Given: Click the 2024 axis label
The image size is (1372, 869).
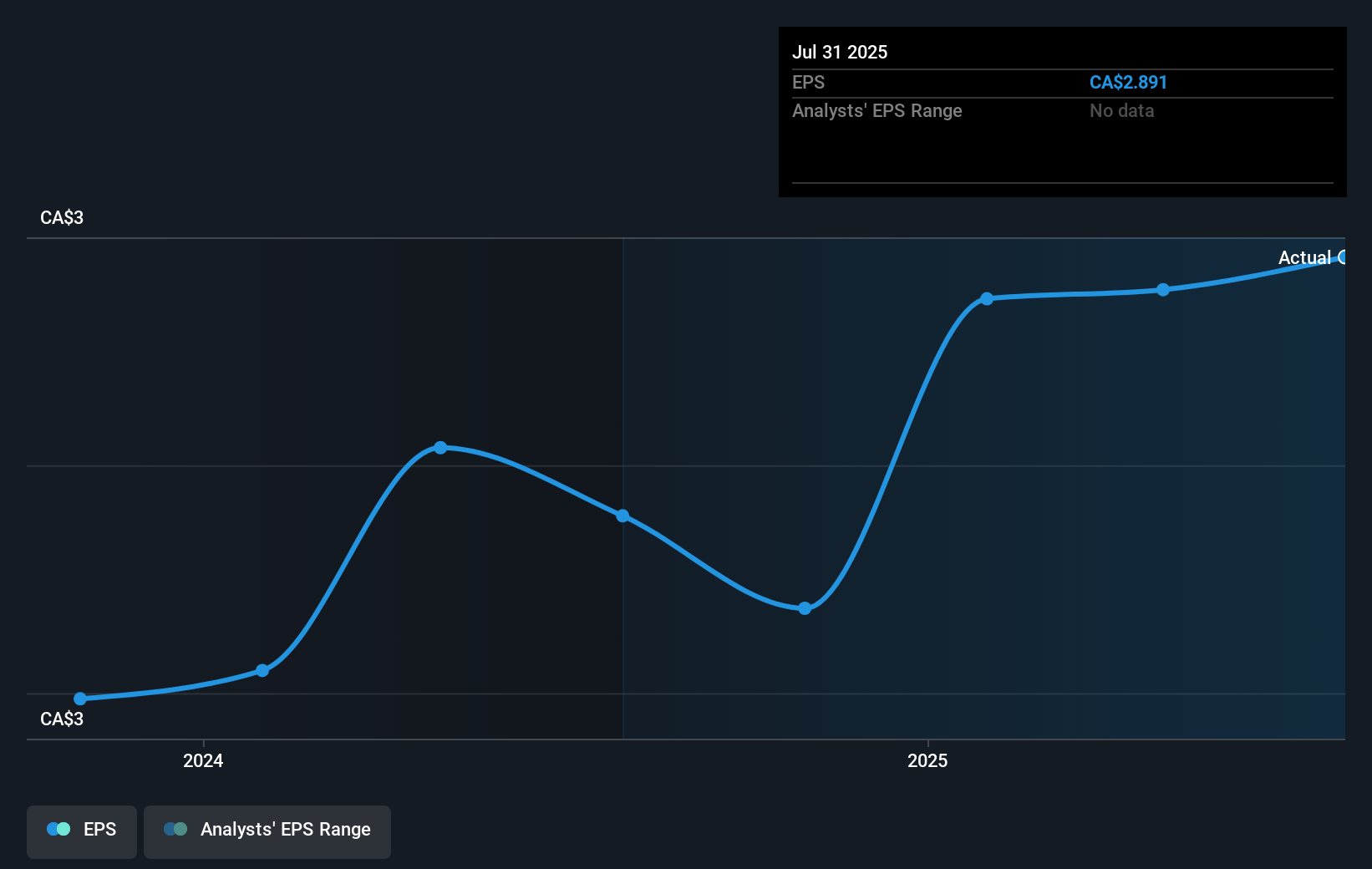Looking at the screenshot, I should 201,761.
